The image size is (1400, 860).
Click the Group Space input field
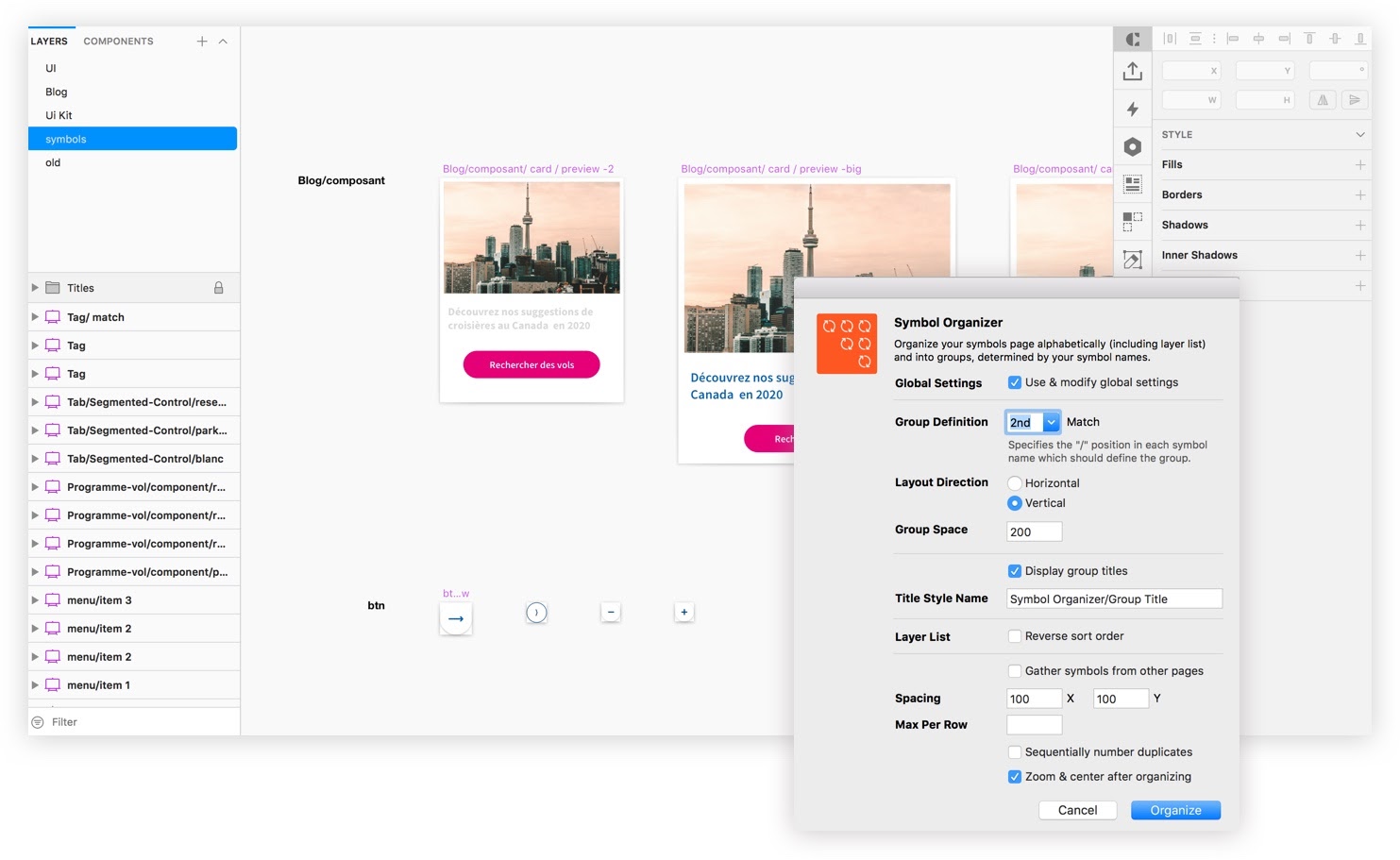tap(1034, 531)
